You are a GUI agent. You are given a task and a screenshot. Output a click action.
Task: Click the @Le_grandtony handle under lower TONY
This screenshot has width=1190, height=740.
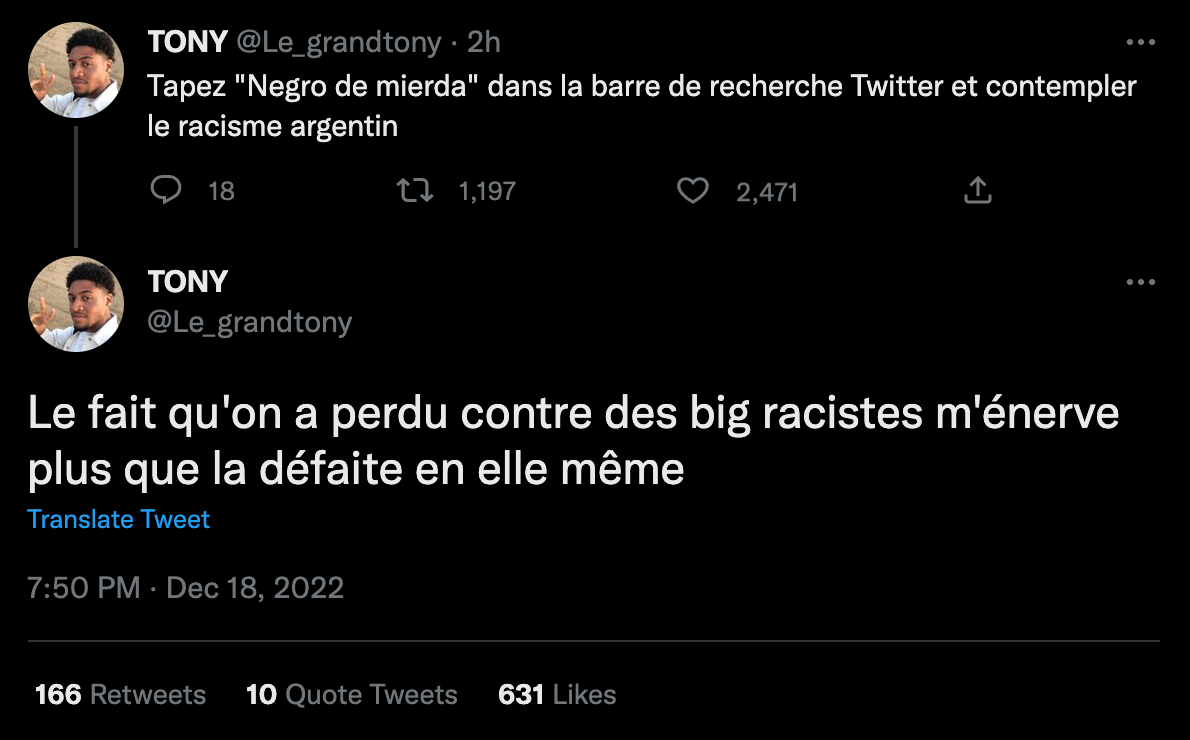250,322
